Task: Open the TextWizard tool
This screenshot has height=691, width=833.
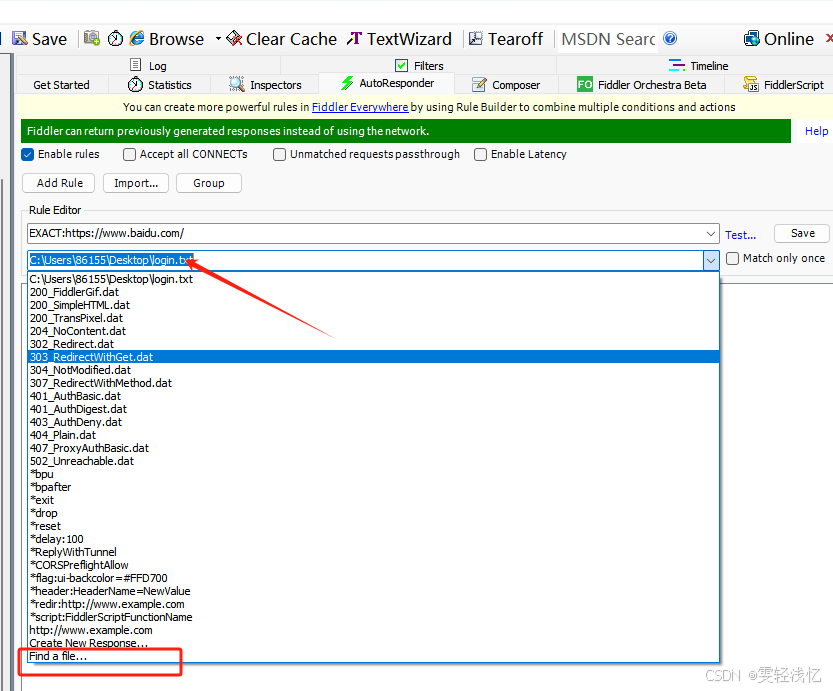Action: tap(399, 39)
